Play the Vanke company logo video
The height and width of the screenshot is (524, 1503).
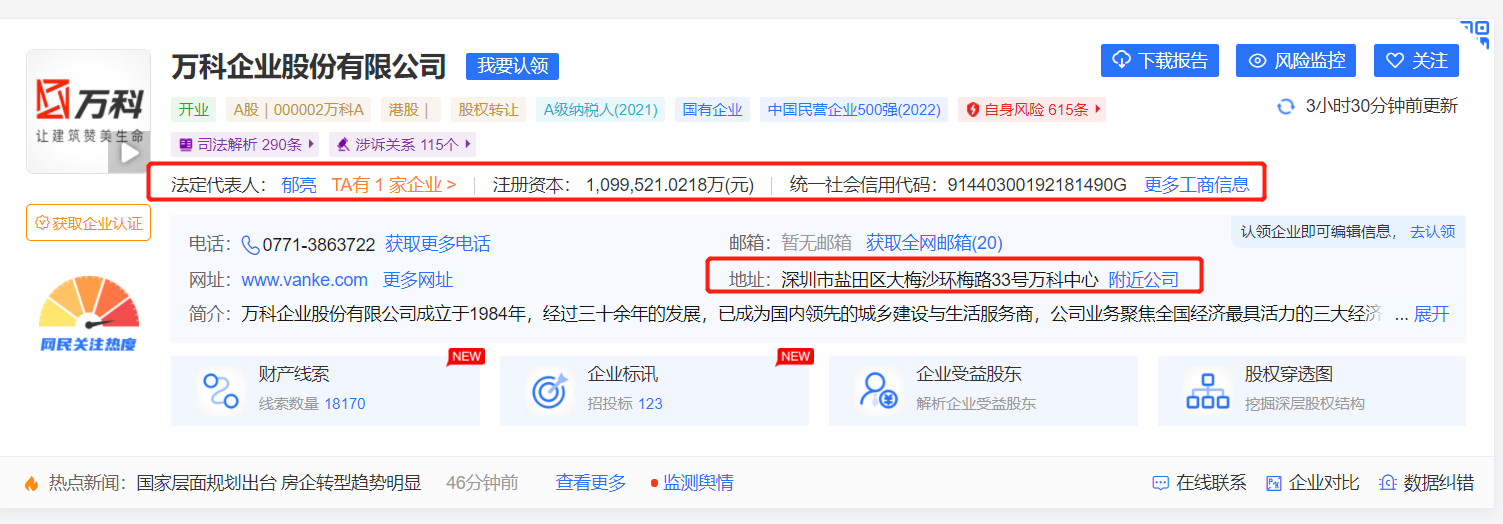(129, 153)
